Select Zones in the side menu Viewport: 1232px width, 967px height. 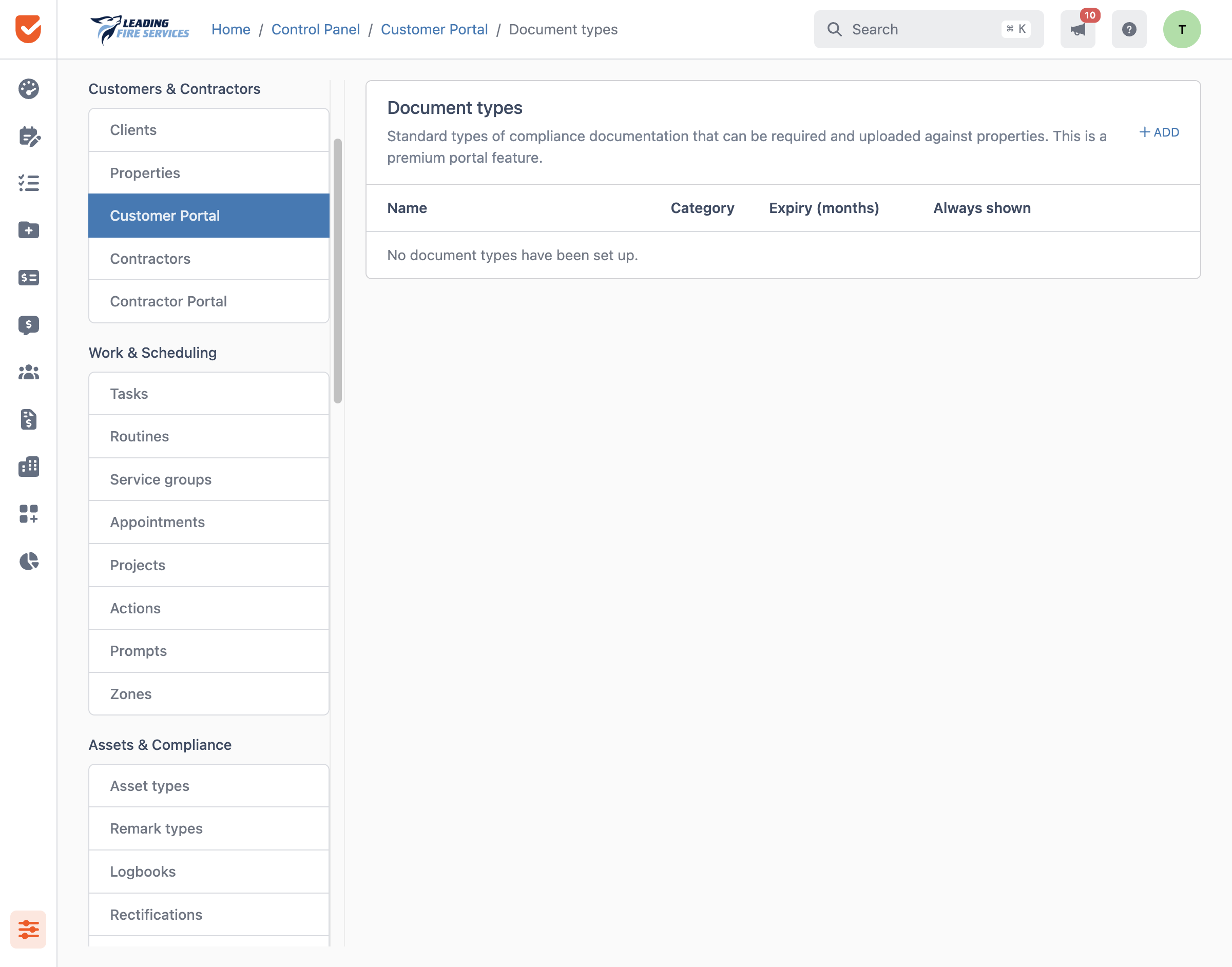point(209,694)
